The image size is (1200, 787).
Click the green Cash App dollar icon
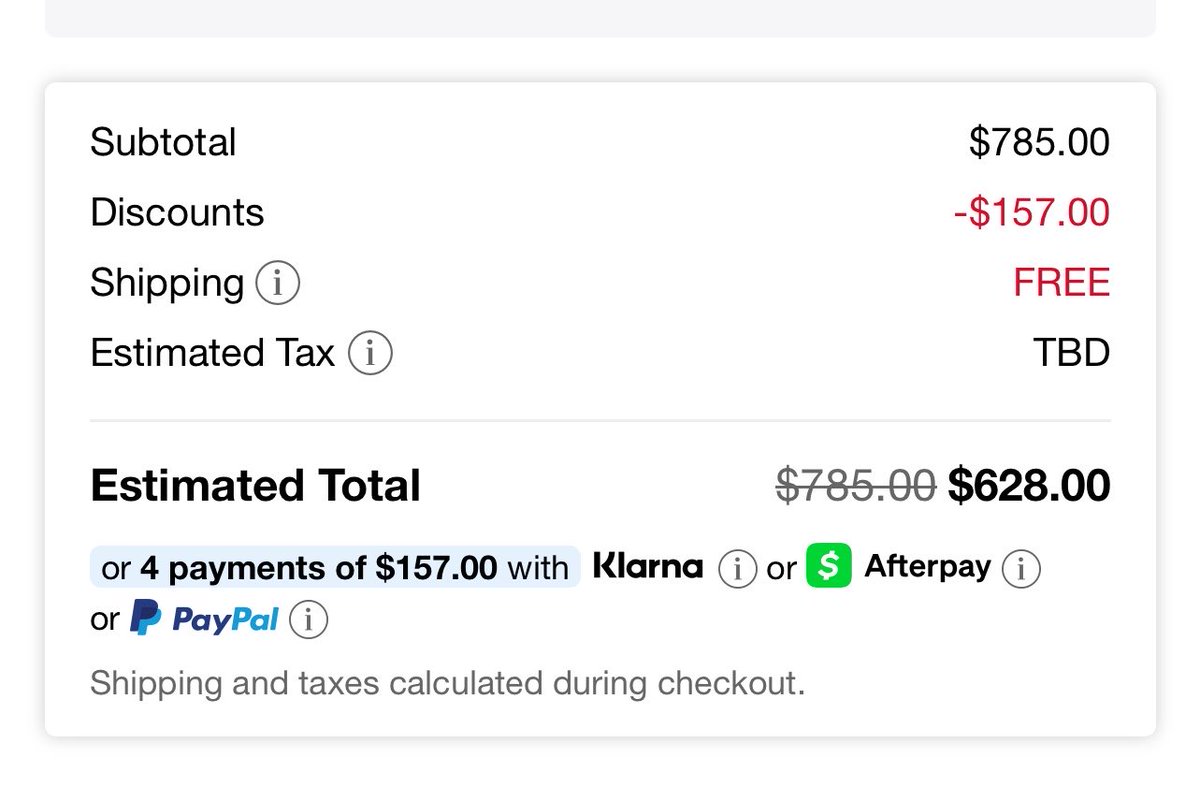[828, 566]
